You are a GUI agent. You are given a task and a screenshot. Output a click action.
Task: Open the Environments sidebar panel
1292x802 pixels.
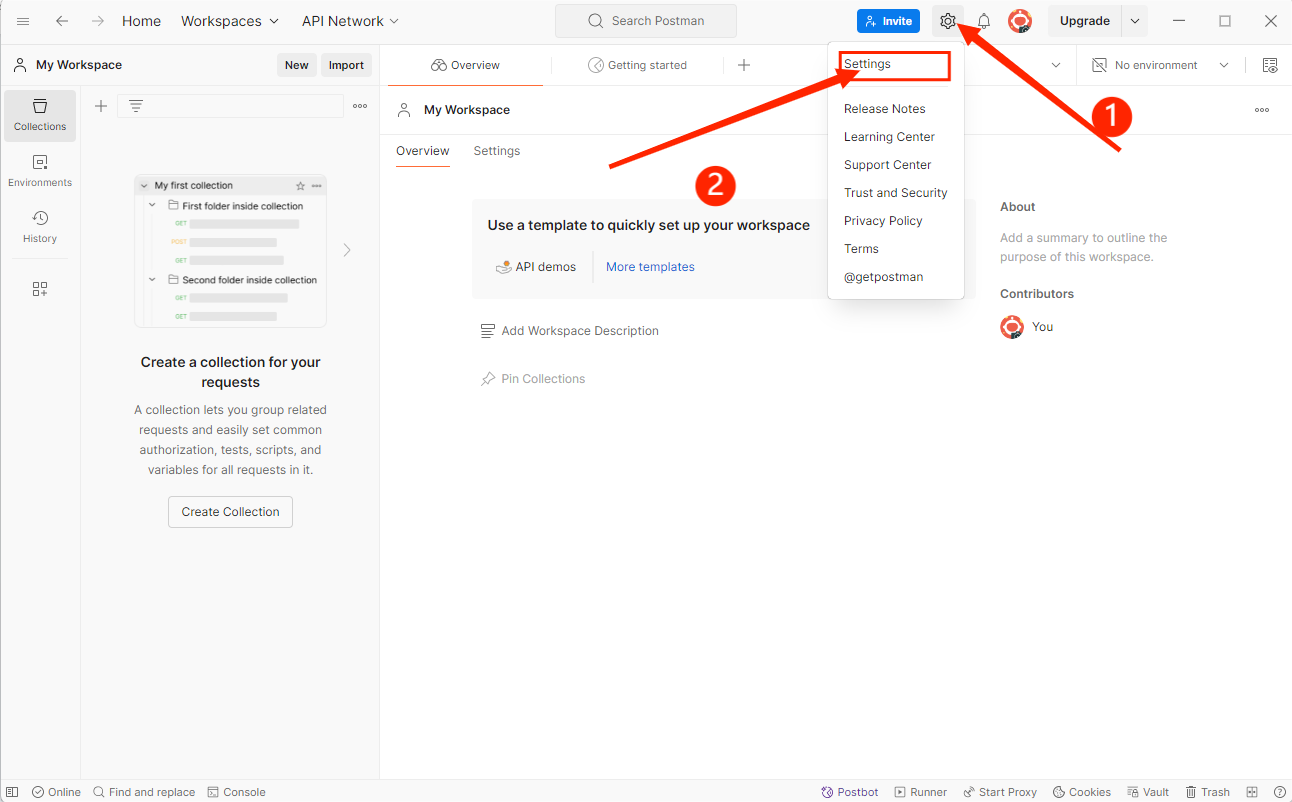(40, 171)
